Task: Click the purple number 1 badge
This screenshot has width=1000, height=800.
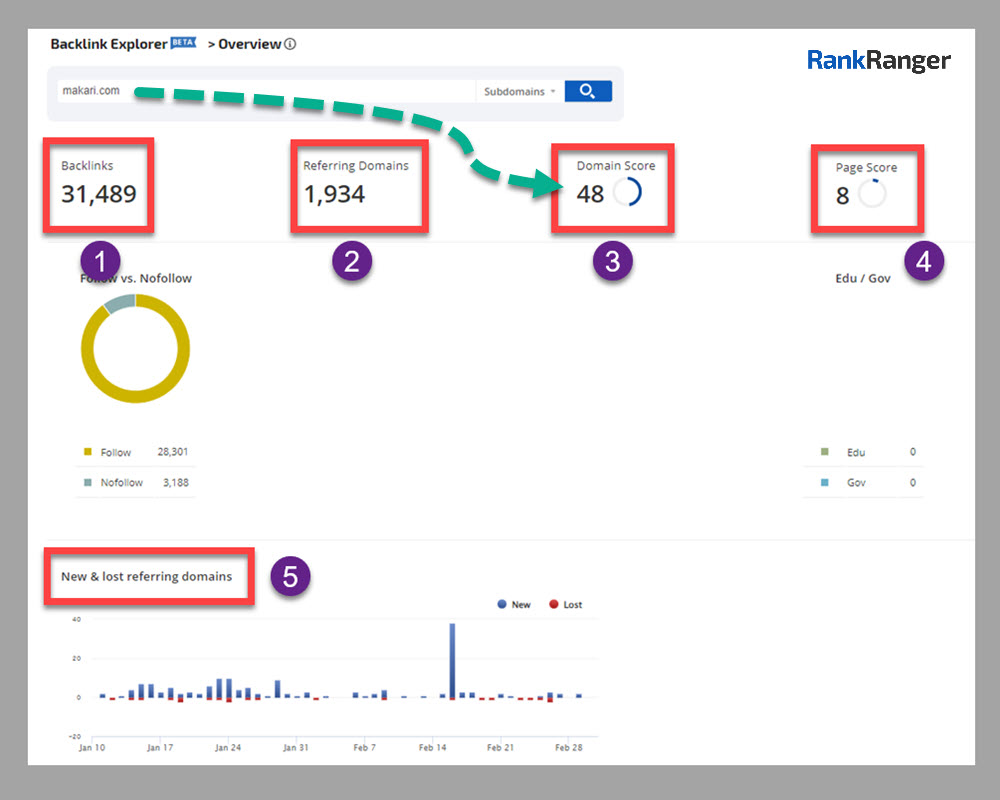Action: (99, 262)
